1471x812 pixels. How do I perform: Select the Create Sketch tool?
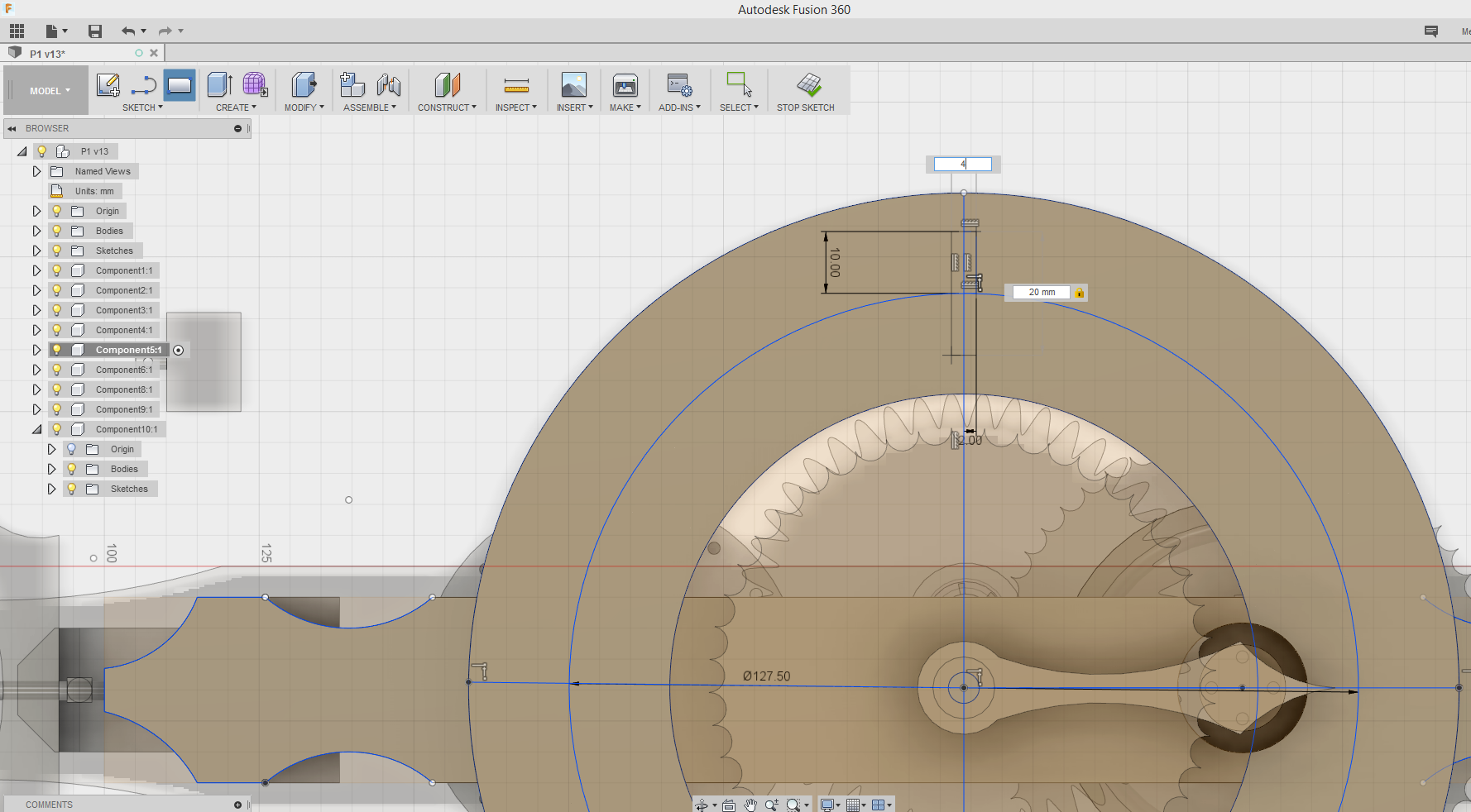108,84
